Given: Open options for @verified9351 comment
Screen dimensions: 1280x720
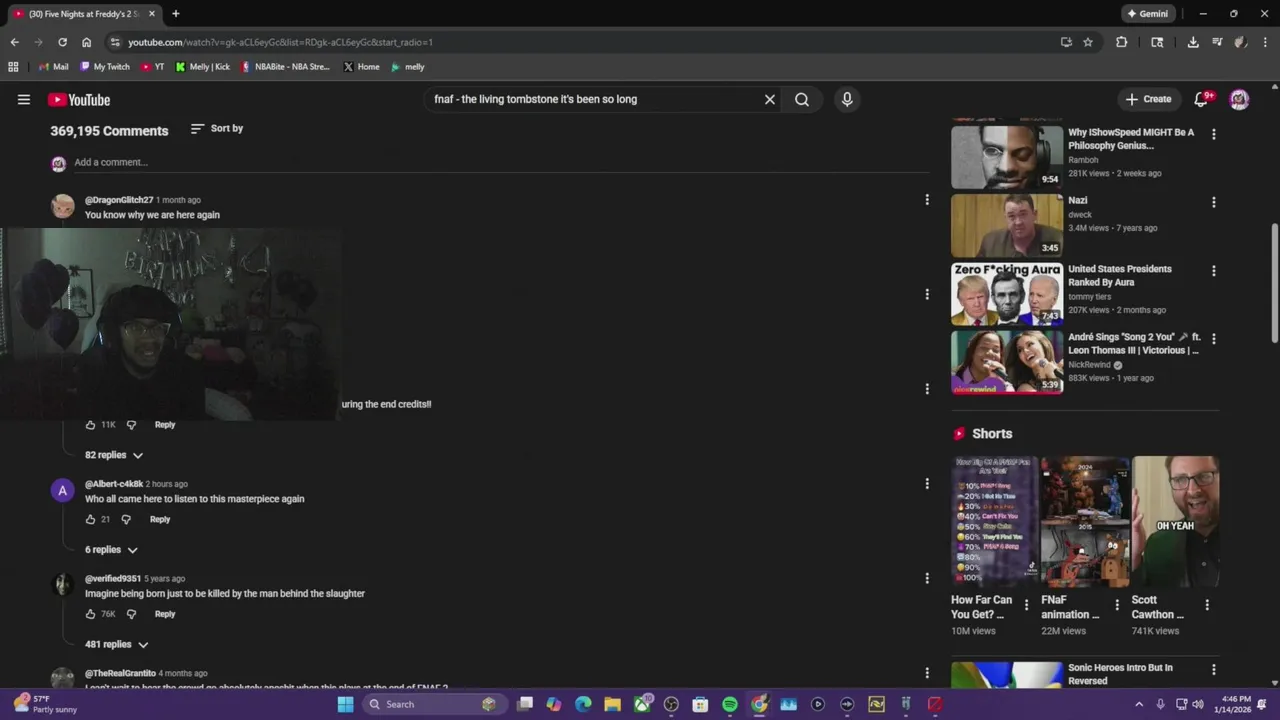Looking at the screenshot, I should click(x=927, y=578).
